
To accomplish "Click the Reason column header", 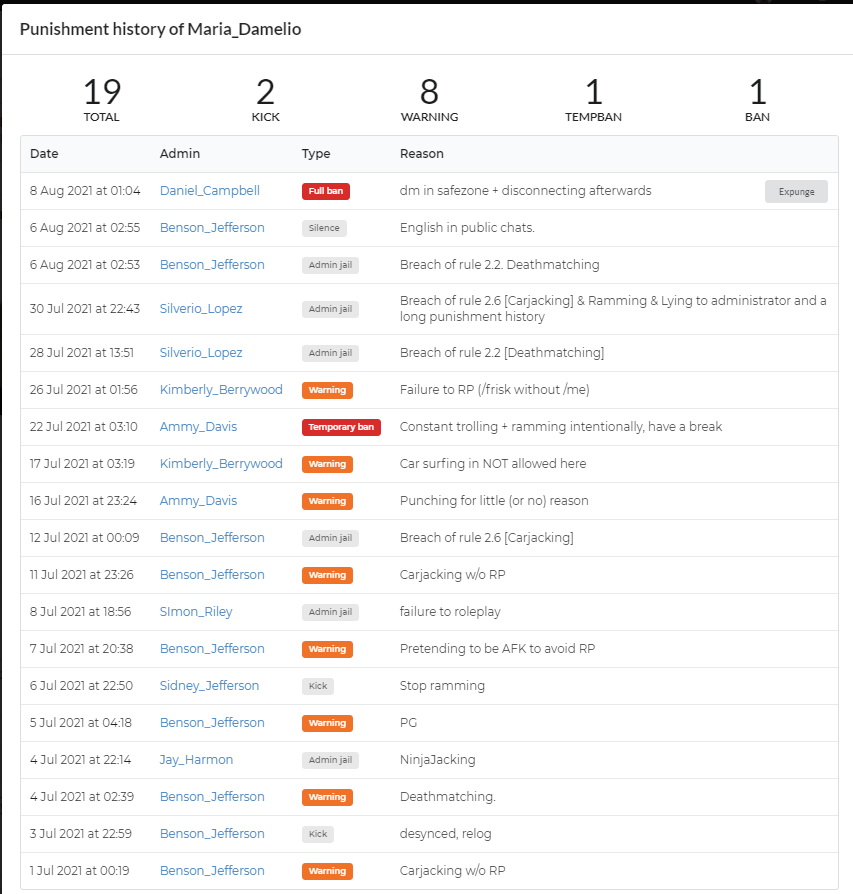I will click(x=421, y=153).
